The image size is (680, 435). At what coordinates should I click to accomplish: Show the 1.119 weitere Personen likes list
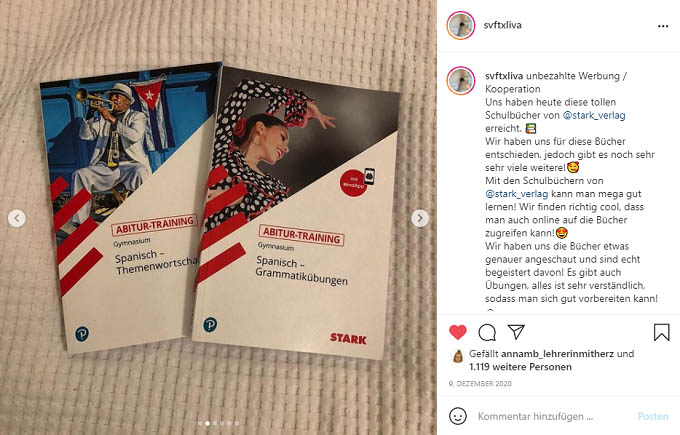(520, 367)
